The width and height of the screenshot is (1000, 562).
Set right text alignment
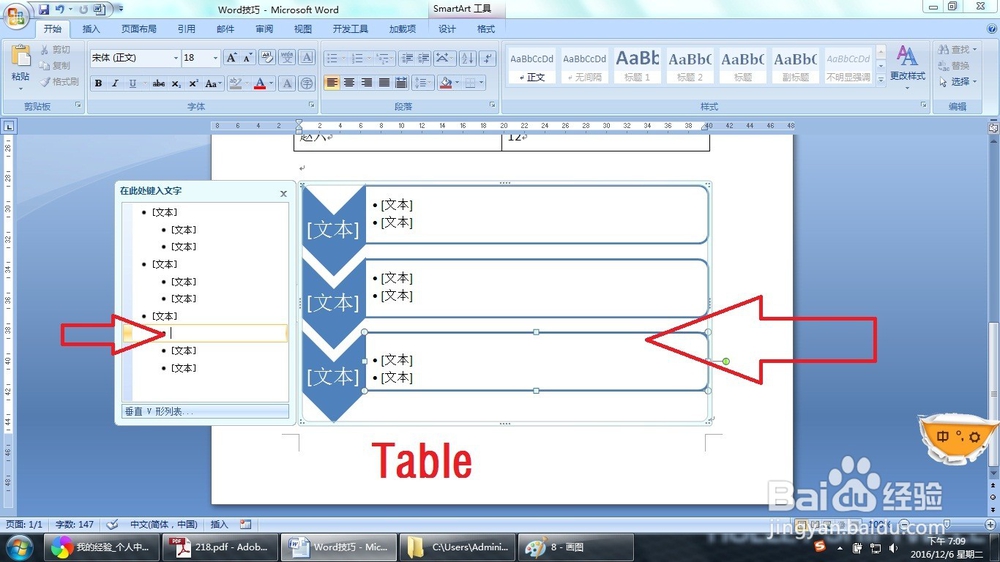367,83
